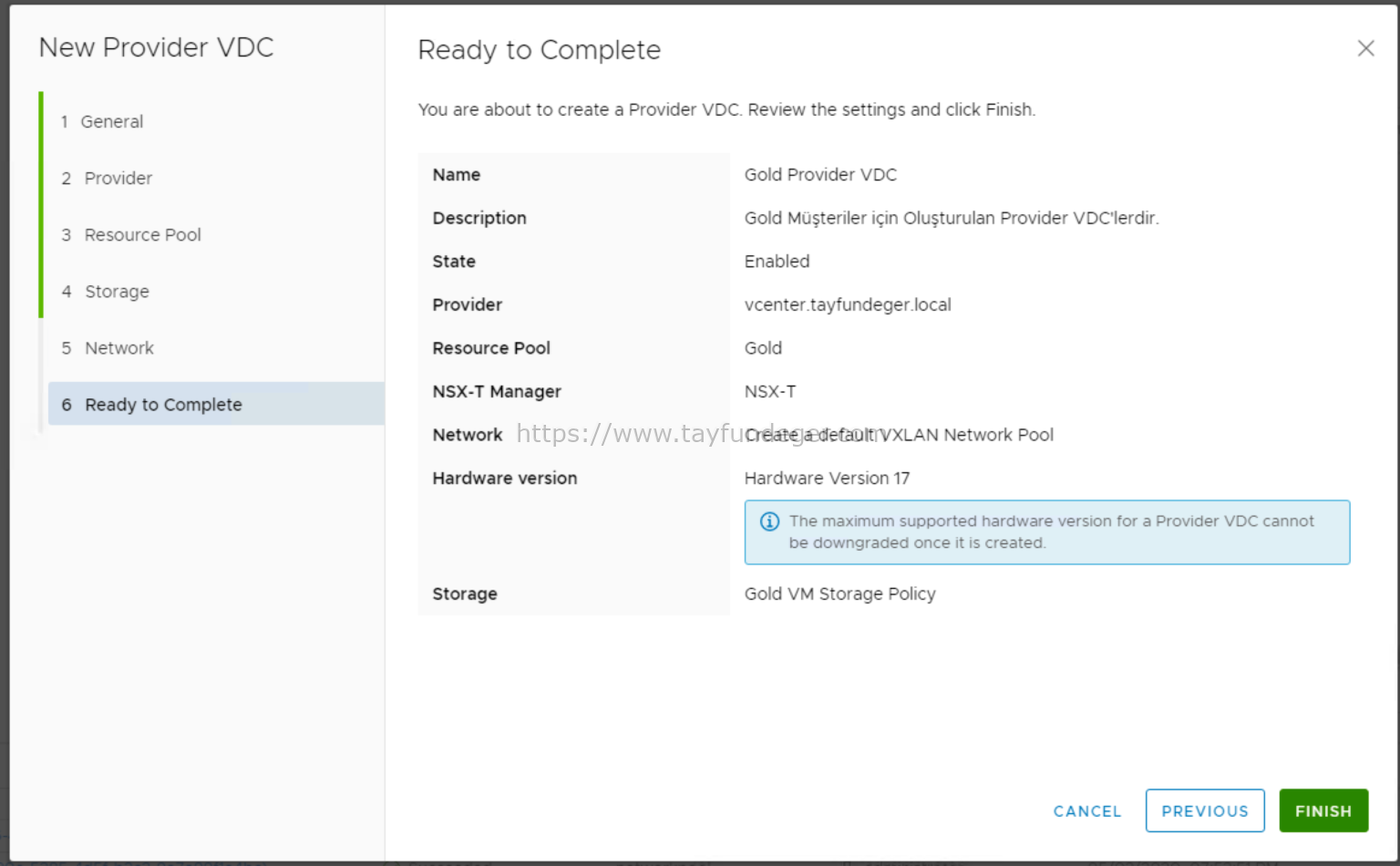
Task: Go back using the Previous button
Action: point(1205,810)
